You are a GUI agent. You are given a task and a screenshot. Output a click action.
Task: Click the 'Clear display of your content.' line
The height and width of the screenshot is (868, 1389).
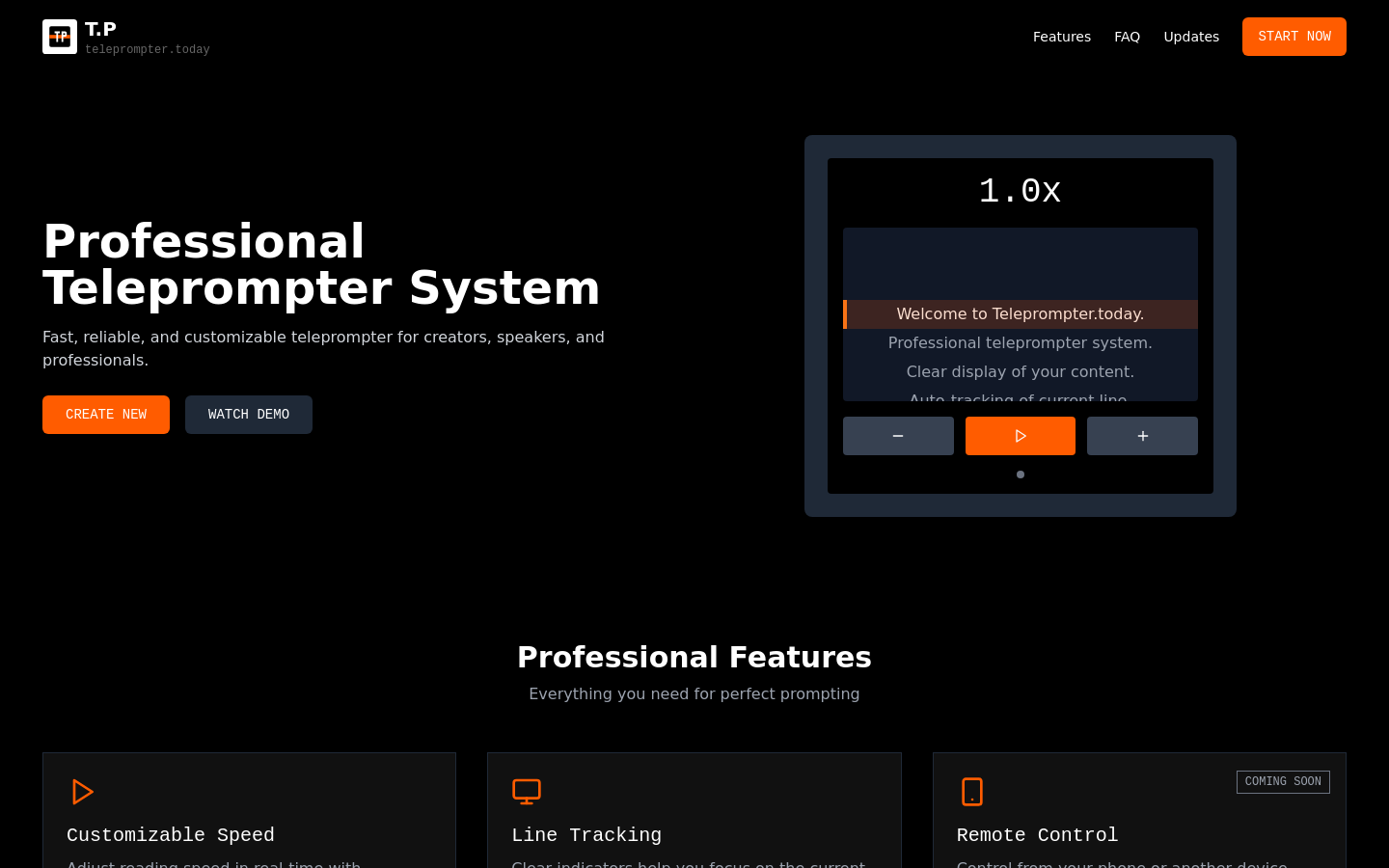[x=1021, y=372]
